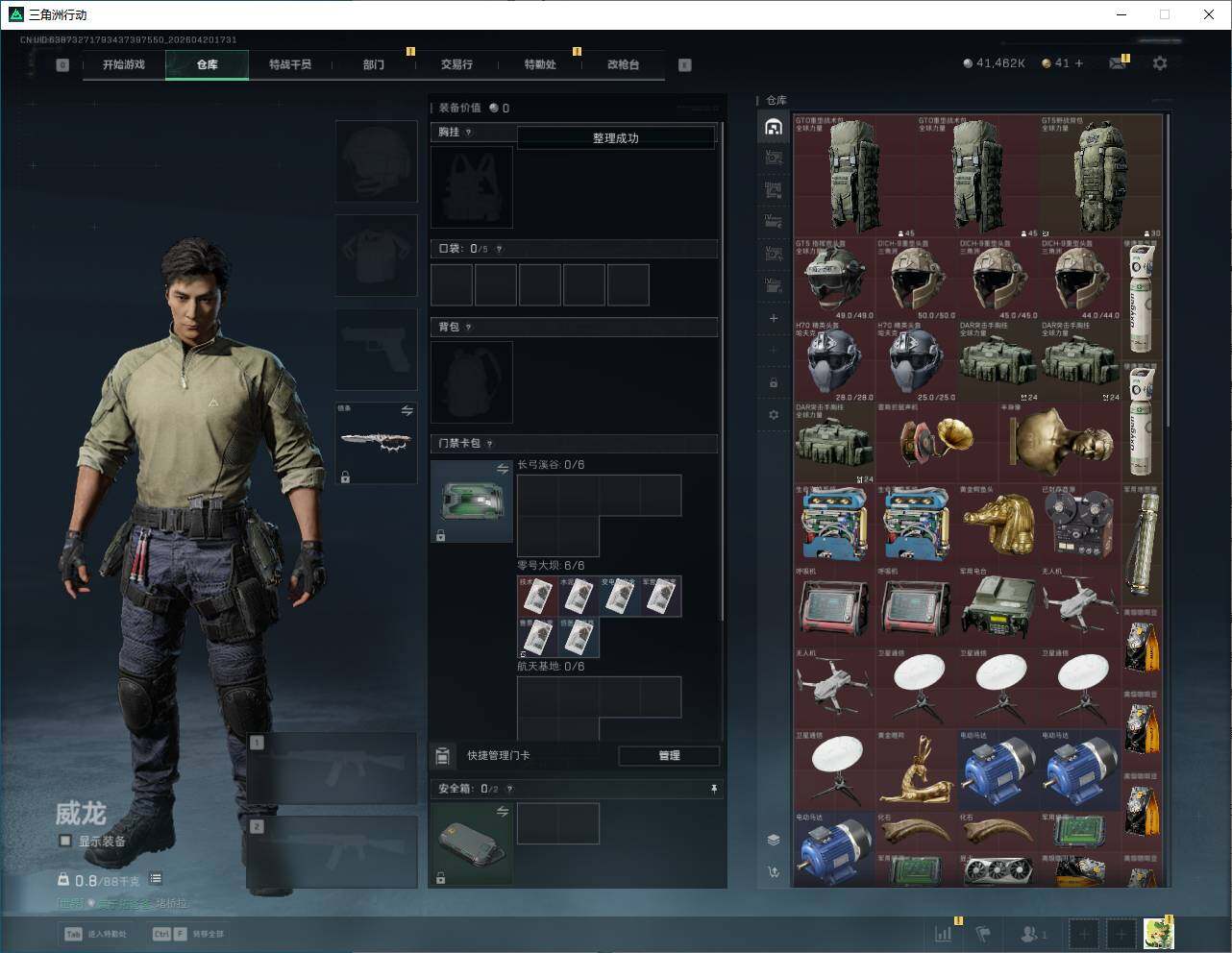Open warehouse sidebar gear settings
The image size is (1232, 953).
click(x=774, y=415)
